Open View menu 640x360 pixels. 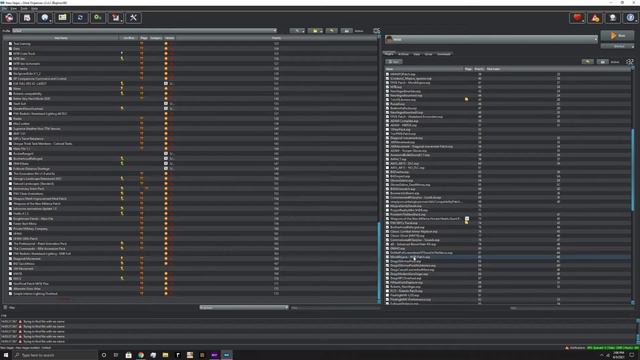[x=13, y=8]
